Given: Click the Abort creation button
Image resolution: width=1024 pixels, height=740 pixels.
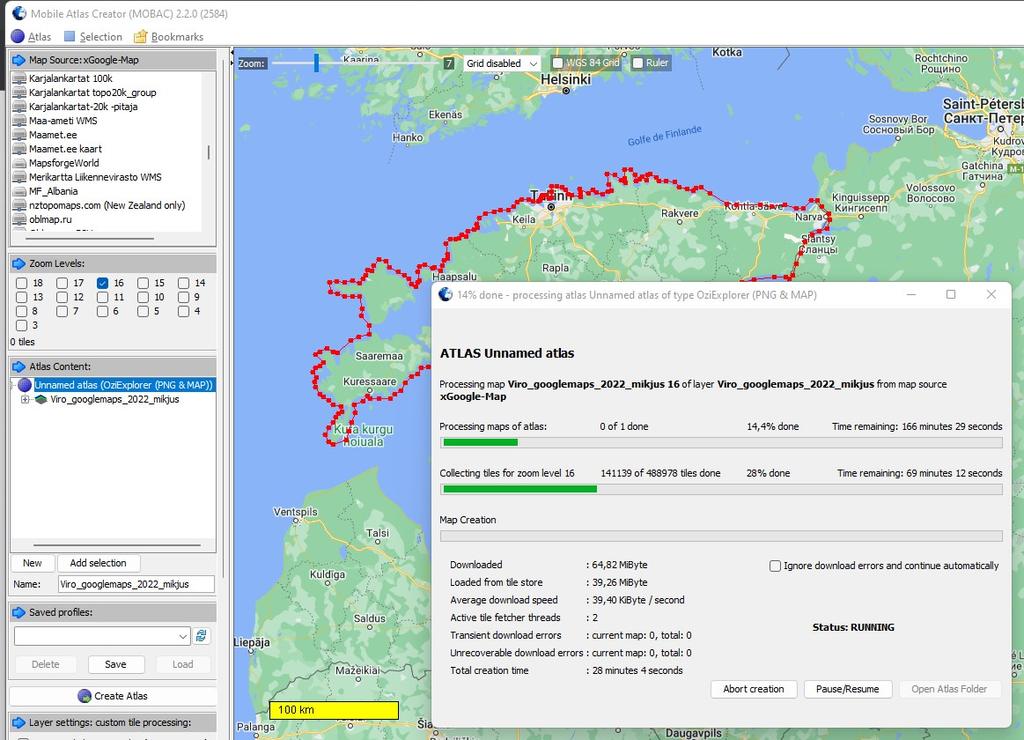Looking at the screenshot, I should [x=753, y=689].
